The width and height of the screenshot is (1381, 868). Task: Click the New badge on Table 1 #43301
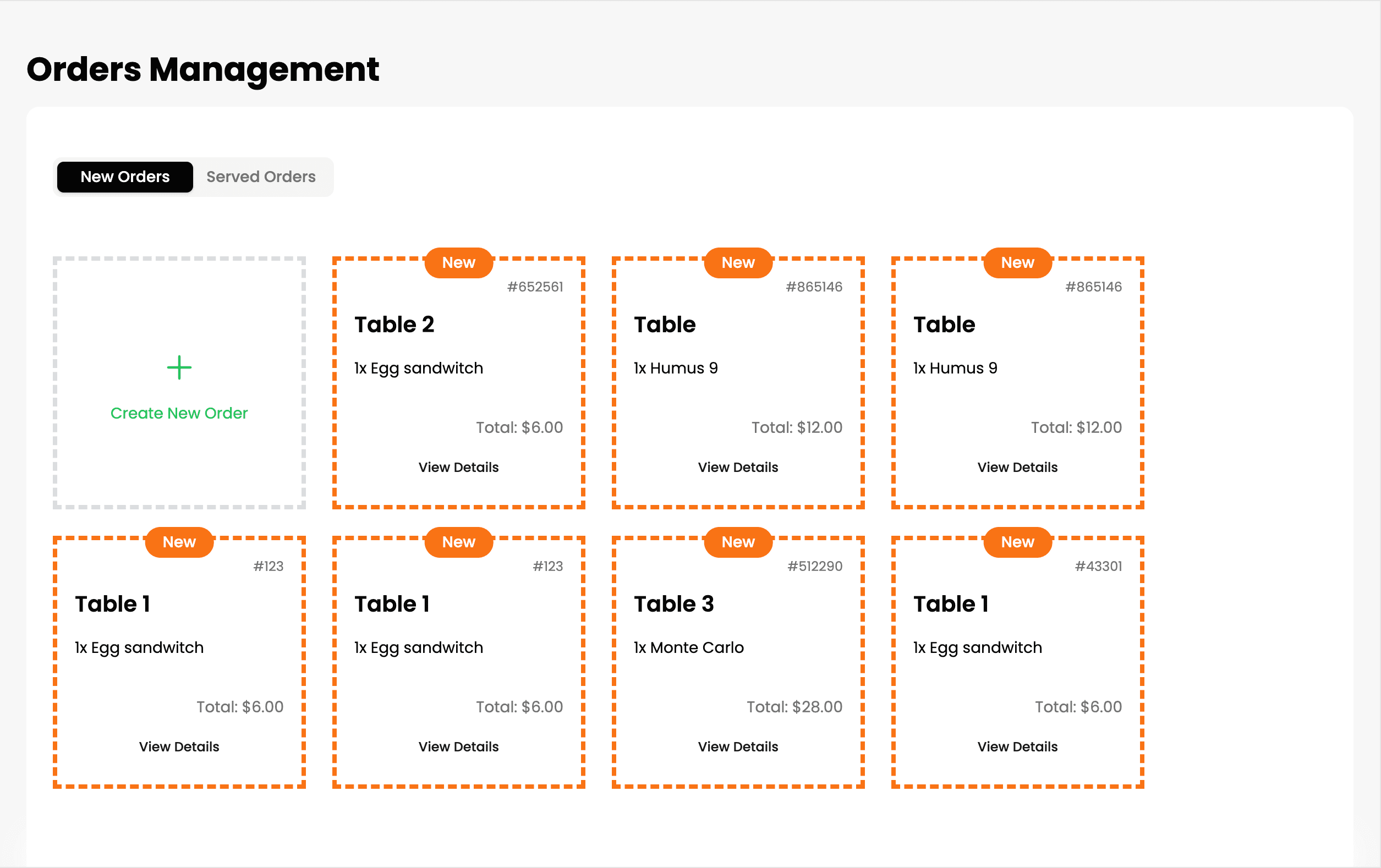(1019, 541)
